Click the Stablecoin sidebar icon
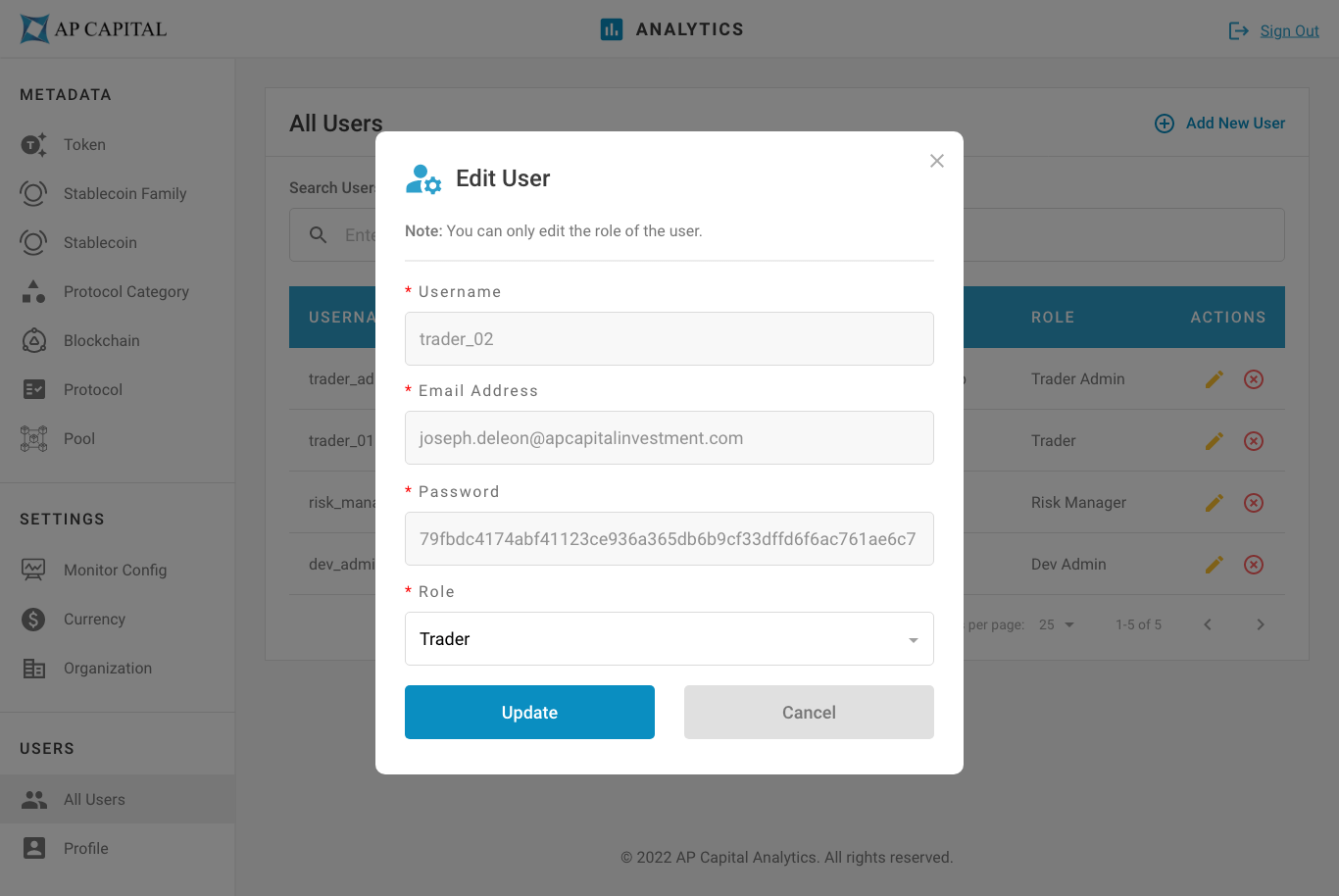Viewport: 1339px width, 896px height. tap(33, 243)
